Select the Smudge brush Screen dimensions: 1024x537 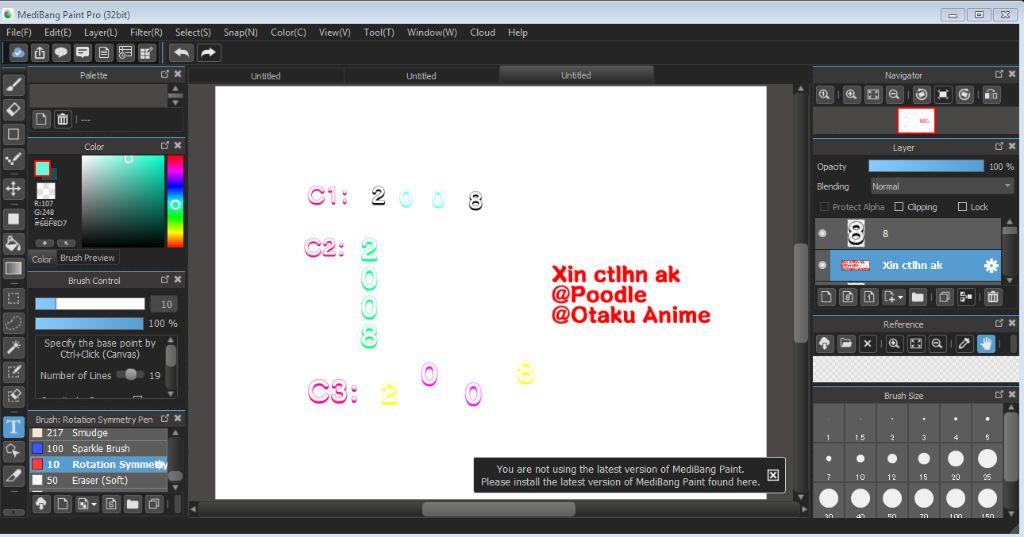99,433
